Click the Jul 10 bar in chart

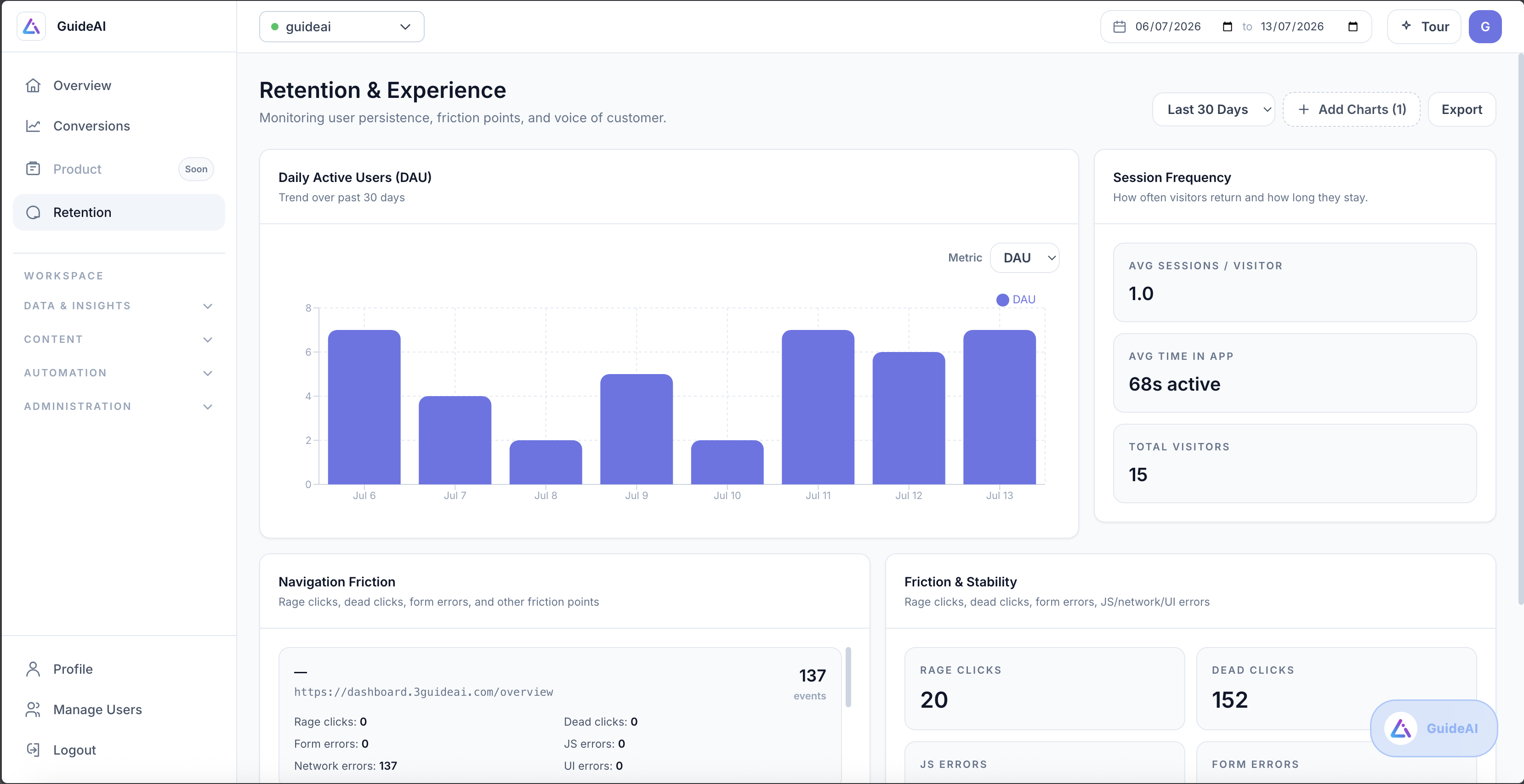727,462
